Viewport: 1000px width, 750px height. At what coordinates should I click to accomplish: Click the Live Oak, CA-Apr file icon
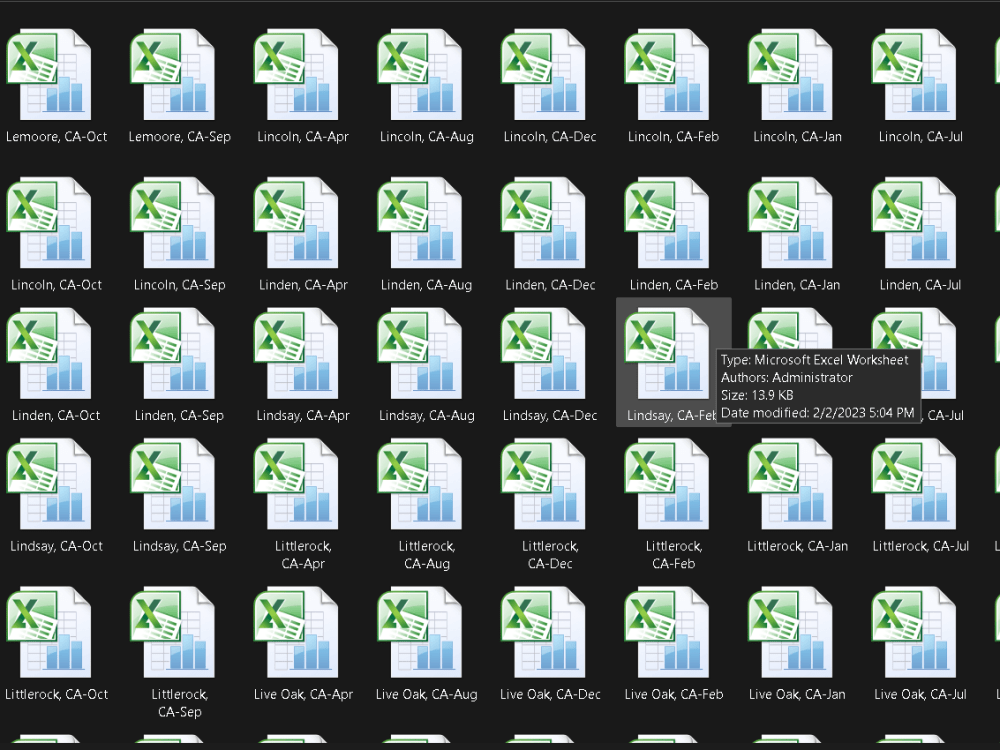tap(297, 633)
